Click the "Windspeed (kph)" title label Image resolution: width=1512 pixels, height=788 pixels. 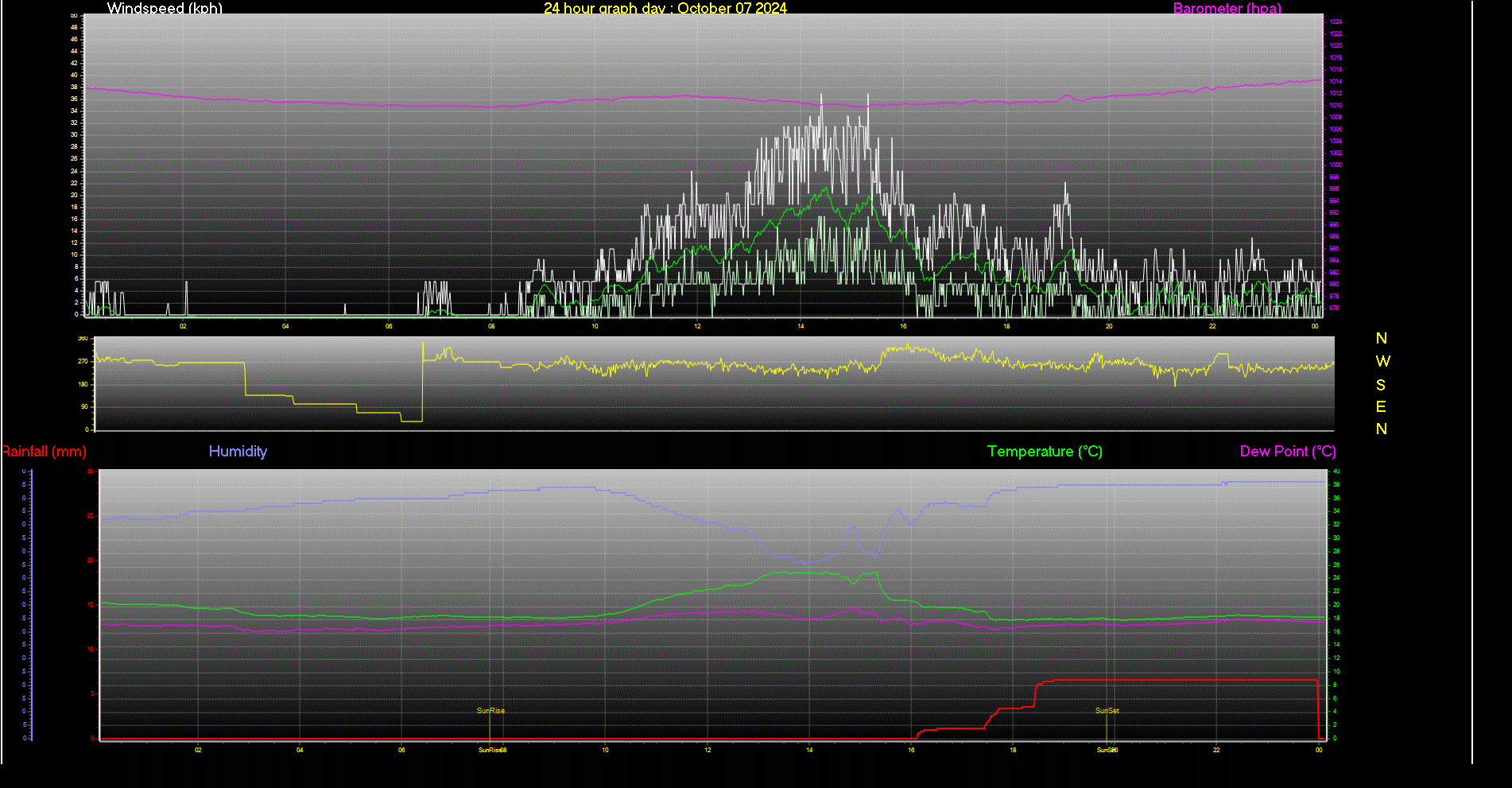point(165,8)
